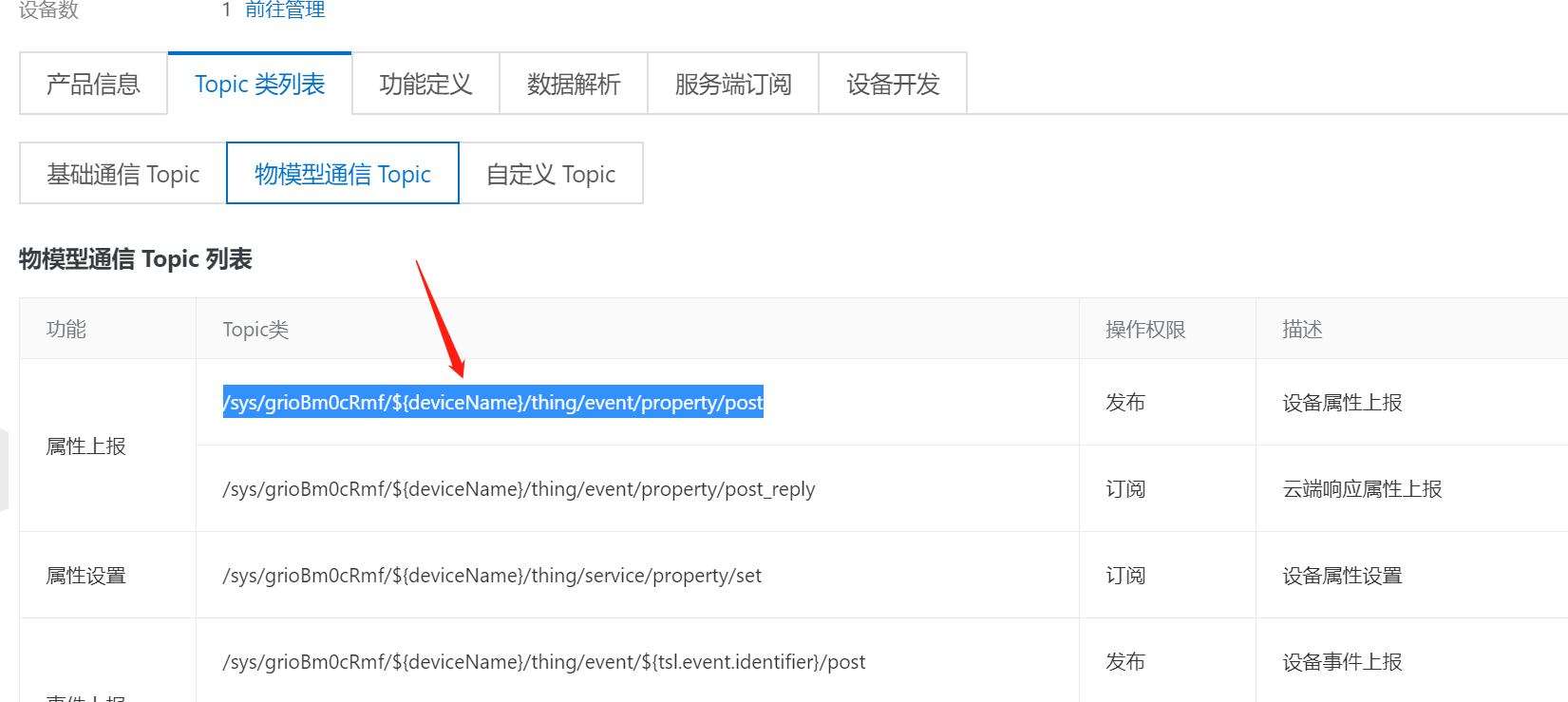This screenshot has width=1568, height=702.
Task: Switch to the 产品信息 tab
Action: [93, 84]
